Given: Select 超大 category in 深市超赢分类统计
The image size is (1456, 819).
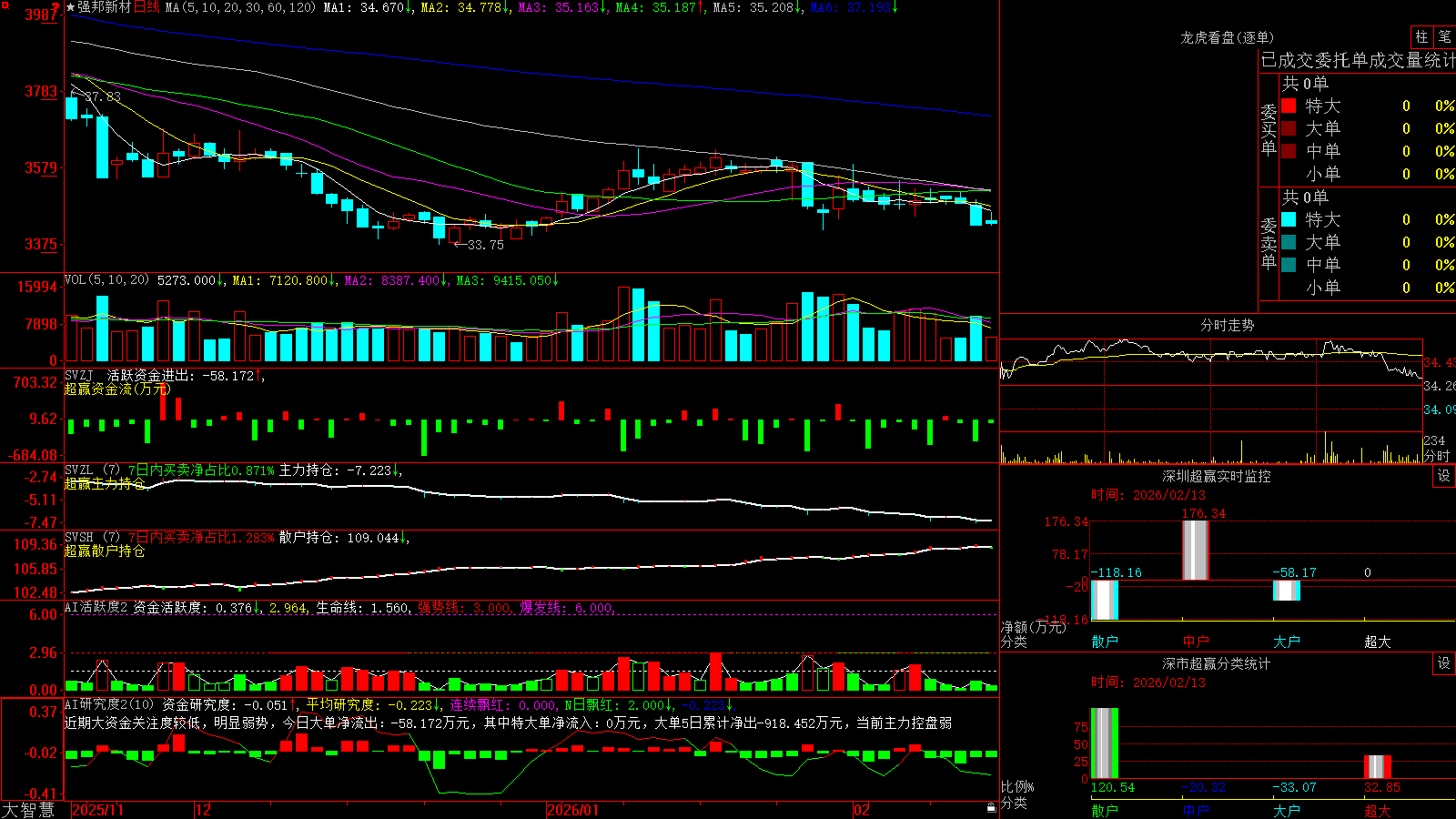Looking at the screenshot, I should (x=1378, y=810).
